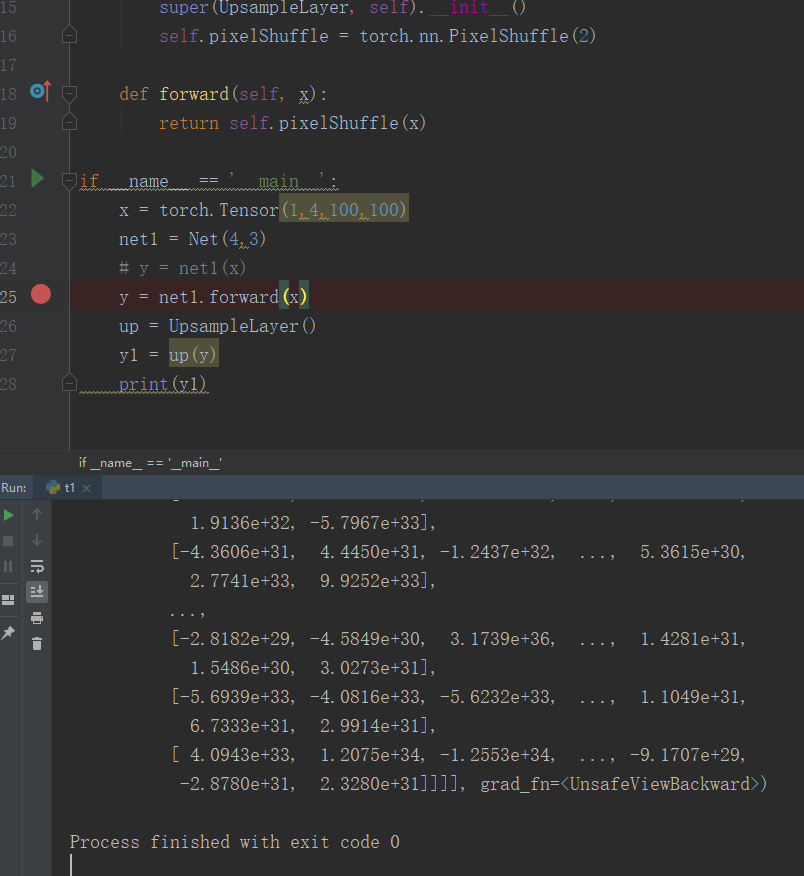Click the override marker icon on line 18

[x=40, y=91]
